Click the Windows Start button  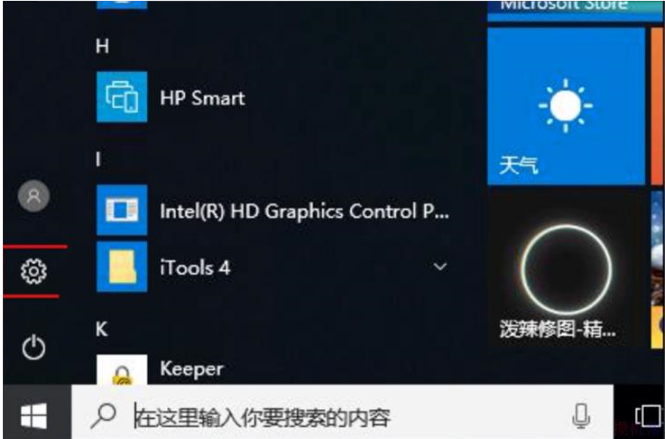coord(33,415)
